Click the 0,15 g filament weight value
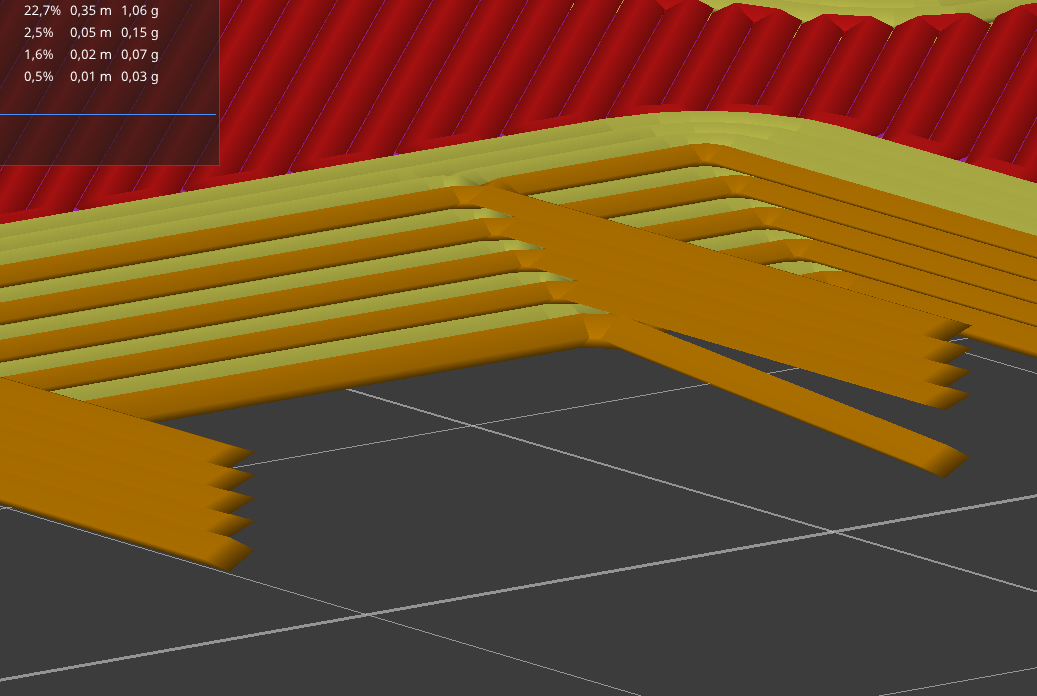The height and width of the screenshot is (696, 1037). (140, 32)
